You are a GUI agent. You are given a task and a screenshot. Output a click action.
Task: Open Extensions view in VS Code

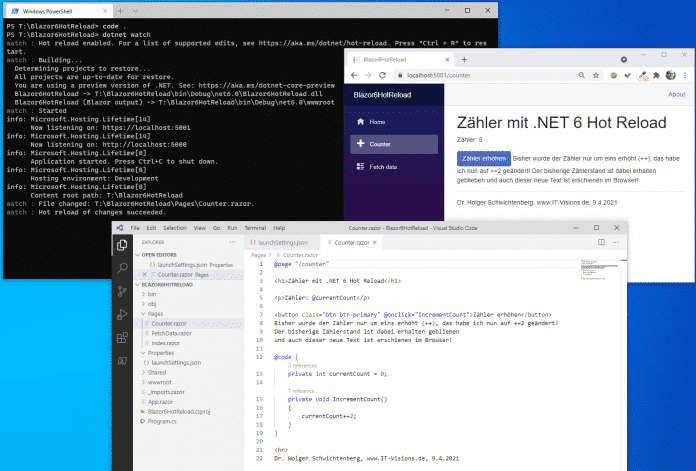(122, 337)
